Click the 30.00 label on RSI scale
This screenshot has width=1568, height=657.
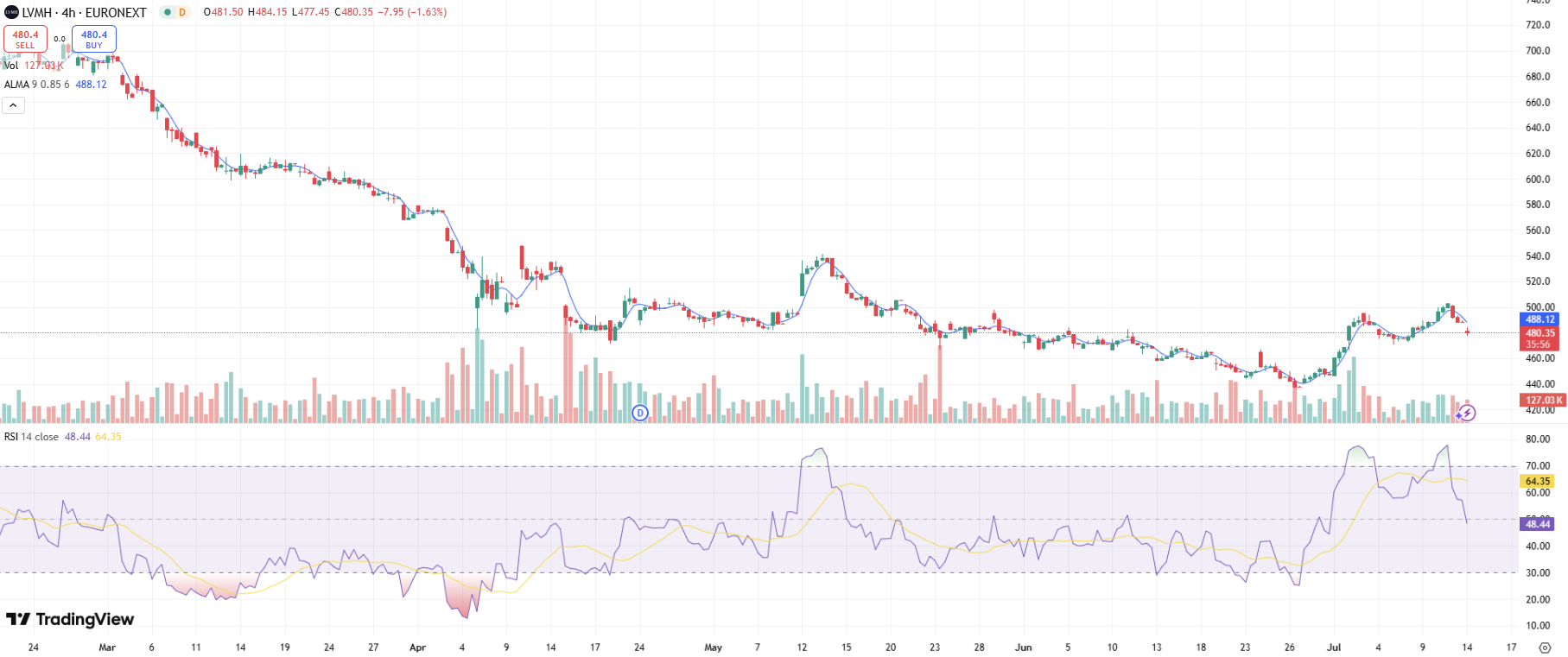pos(1537,573)
